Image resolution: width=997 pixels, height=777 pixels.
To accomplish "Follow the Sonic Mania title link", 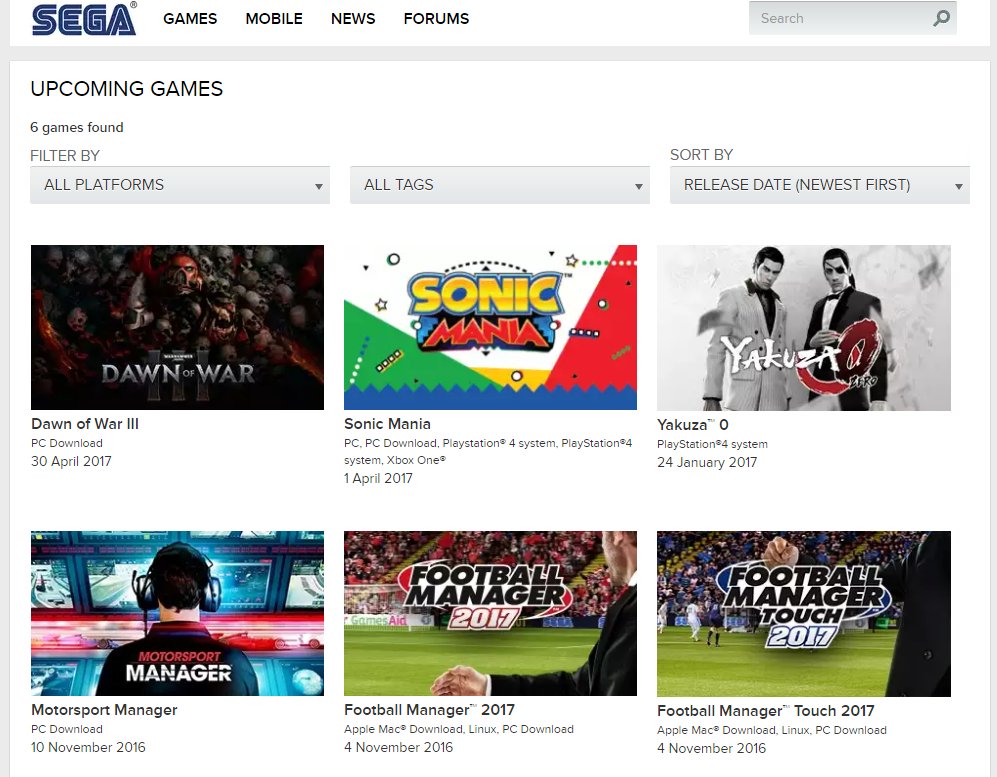I will tap(387, 424).
